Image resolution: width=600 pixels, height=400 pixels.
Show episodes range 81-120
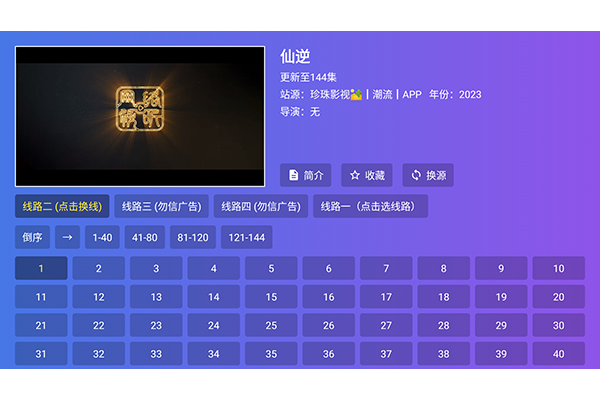click(193, 237)
